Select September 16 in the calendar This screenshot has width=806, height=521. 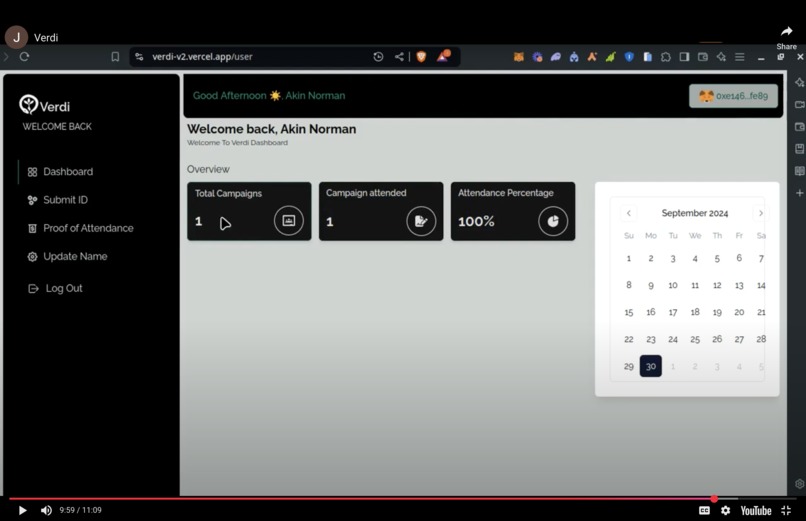(651, 312)
